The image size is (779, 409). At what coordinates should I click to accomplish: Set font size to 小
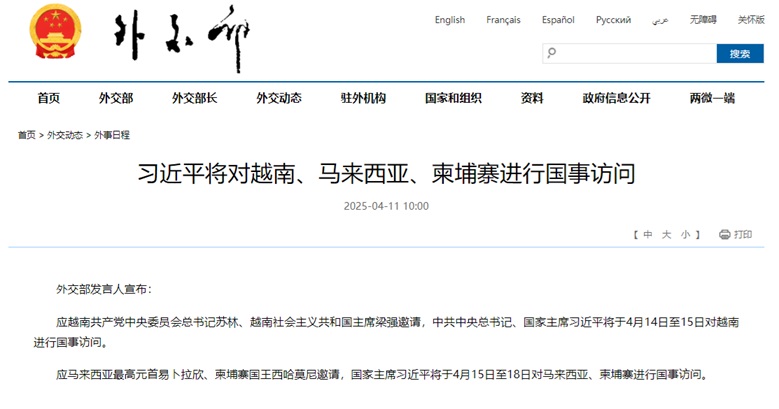[x=686, y=235]
